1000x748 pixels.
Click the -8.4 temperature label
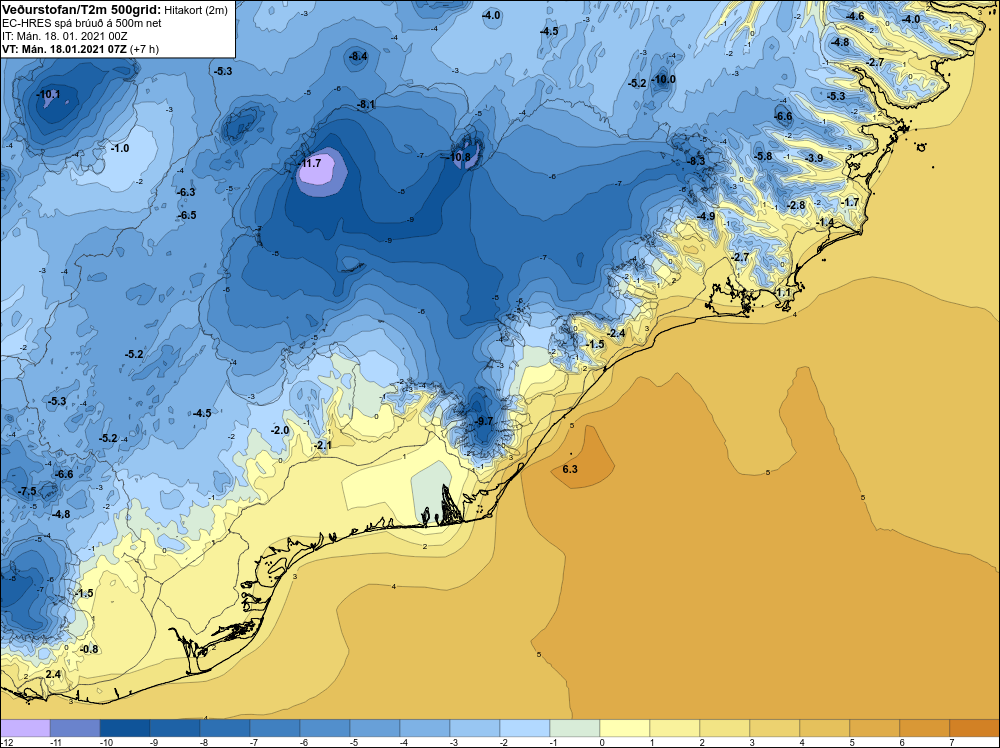click(x=358, y=57)
